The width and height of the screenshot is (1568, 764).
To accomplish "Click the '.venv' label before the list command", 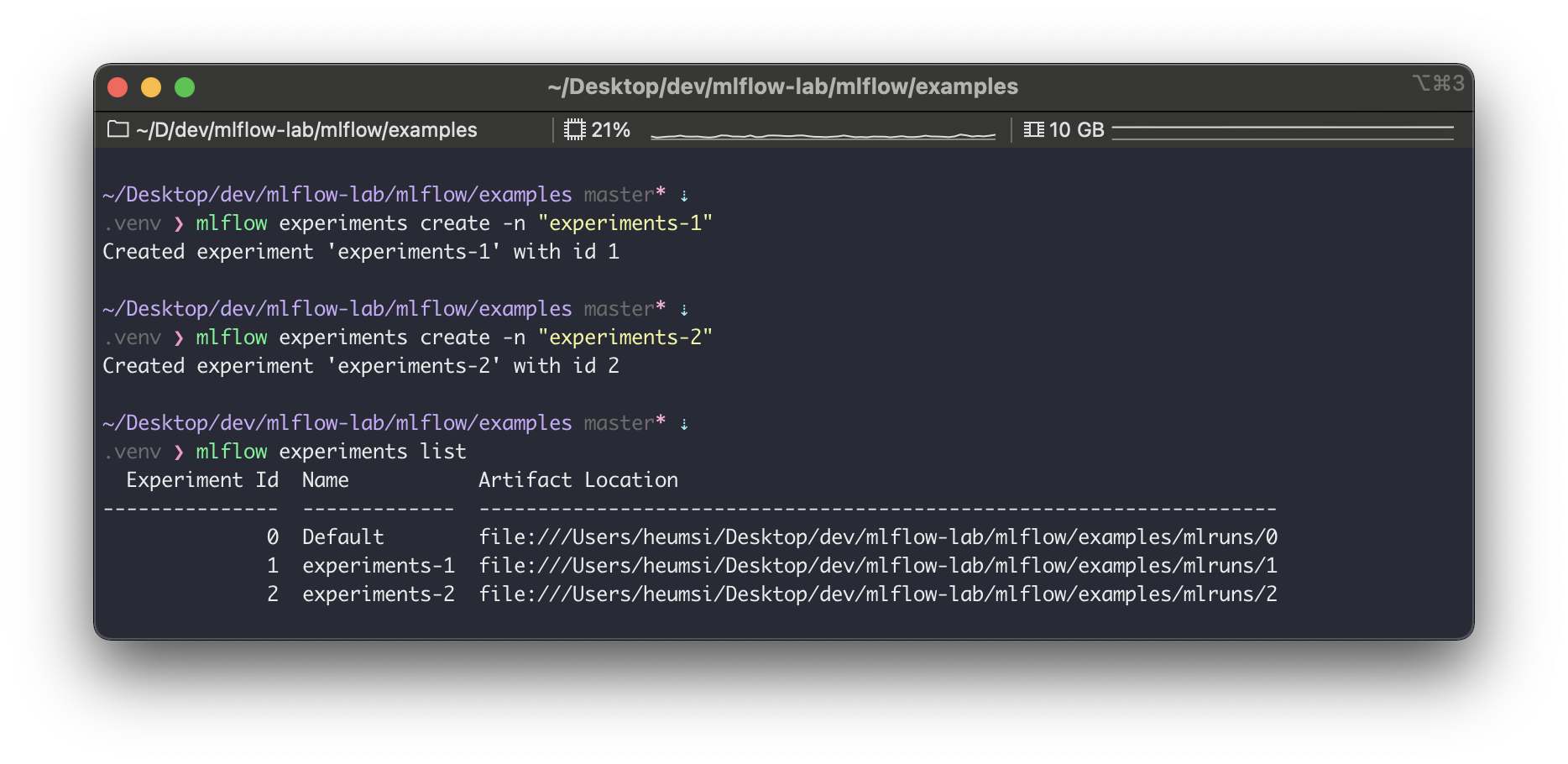I will point(132,452).
